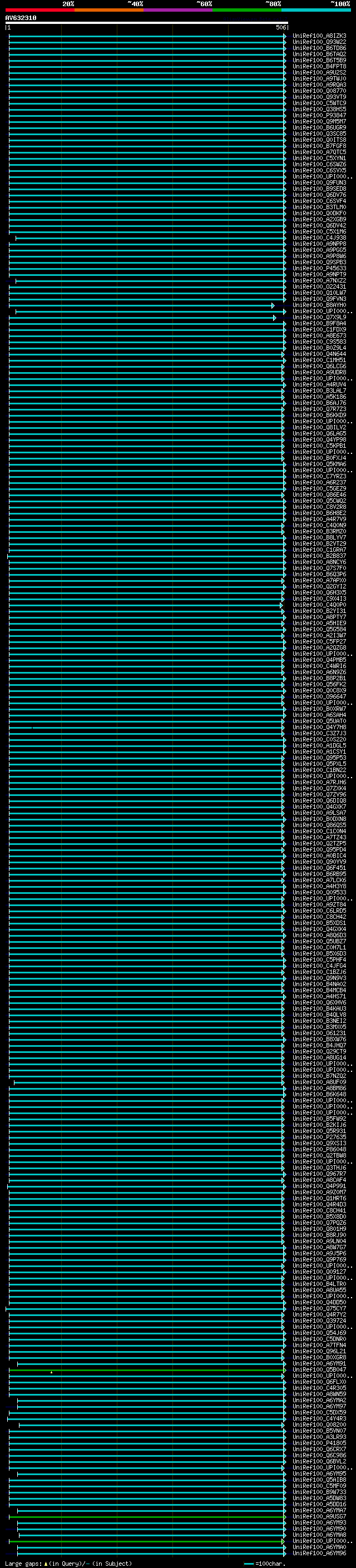Open hit UniRef100_Q4YP98
This screenshot has height=1568, width=356.
point(319,439)
